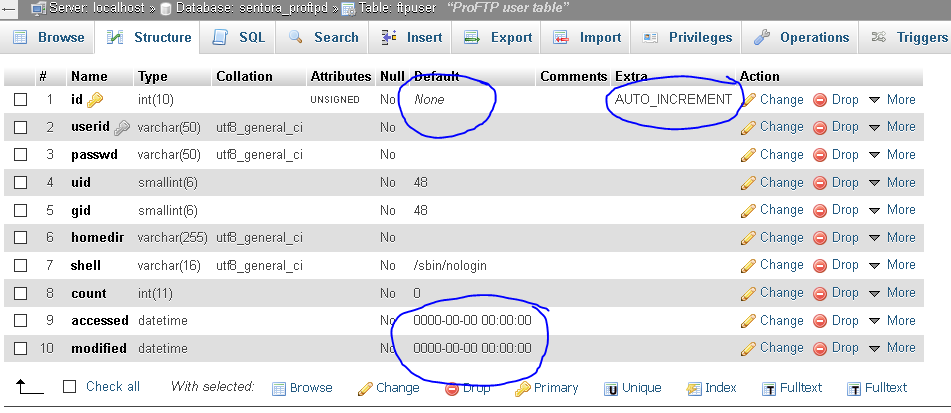Tick the checkbox for the userid column

21,127
